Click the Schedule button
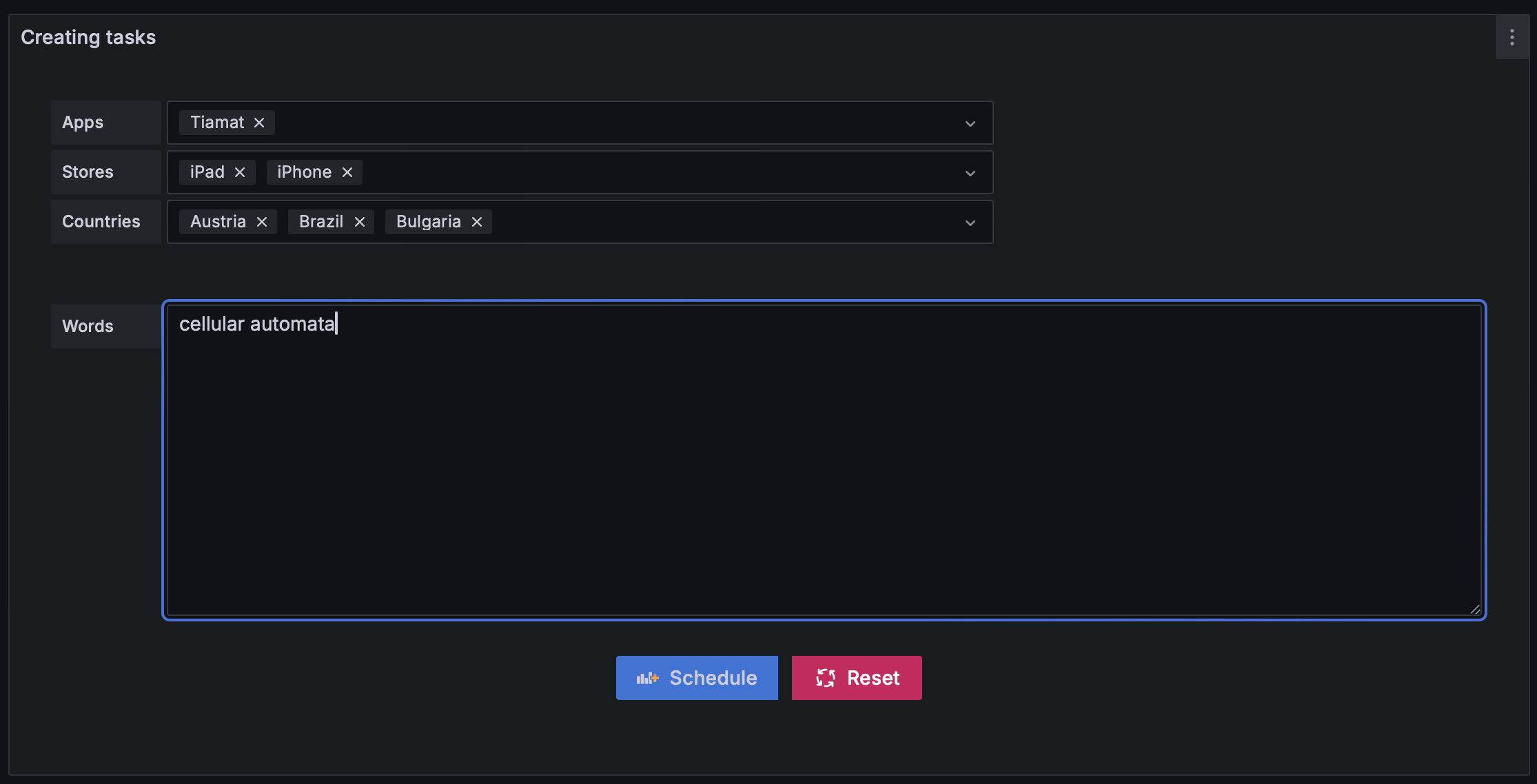 697,678
